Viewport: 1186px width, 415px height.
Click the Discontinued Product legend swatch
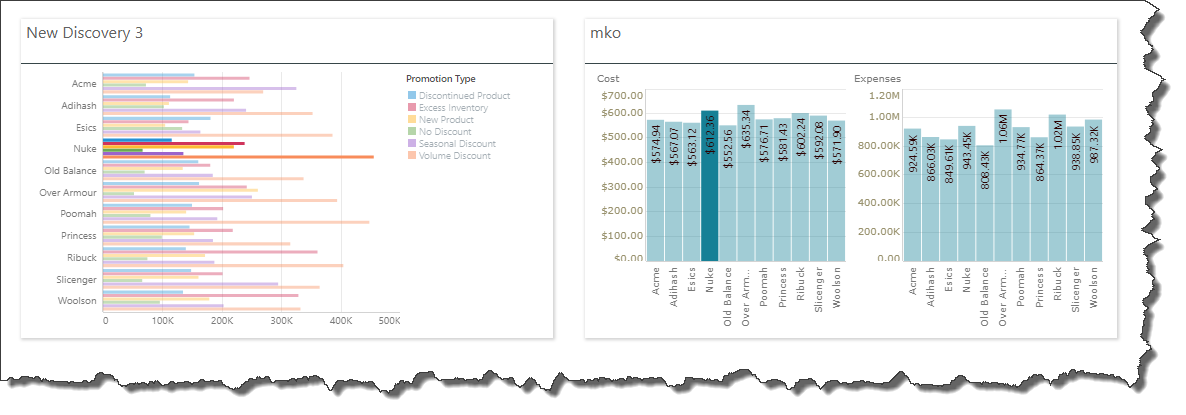(411, 96)
